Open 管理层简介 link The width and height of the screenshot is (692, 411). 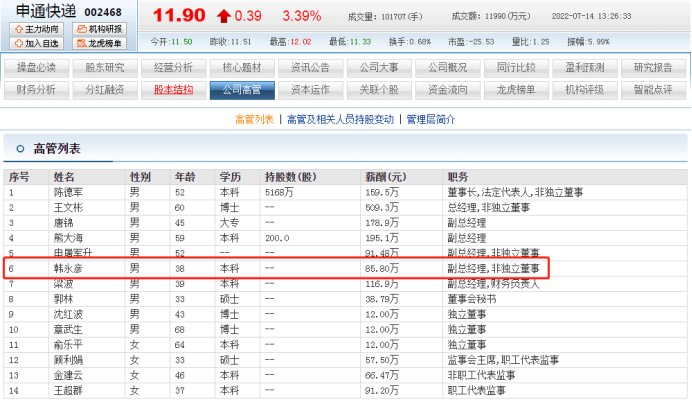pos(431,120)
